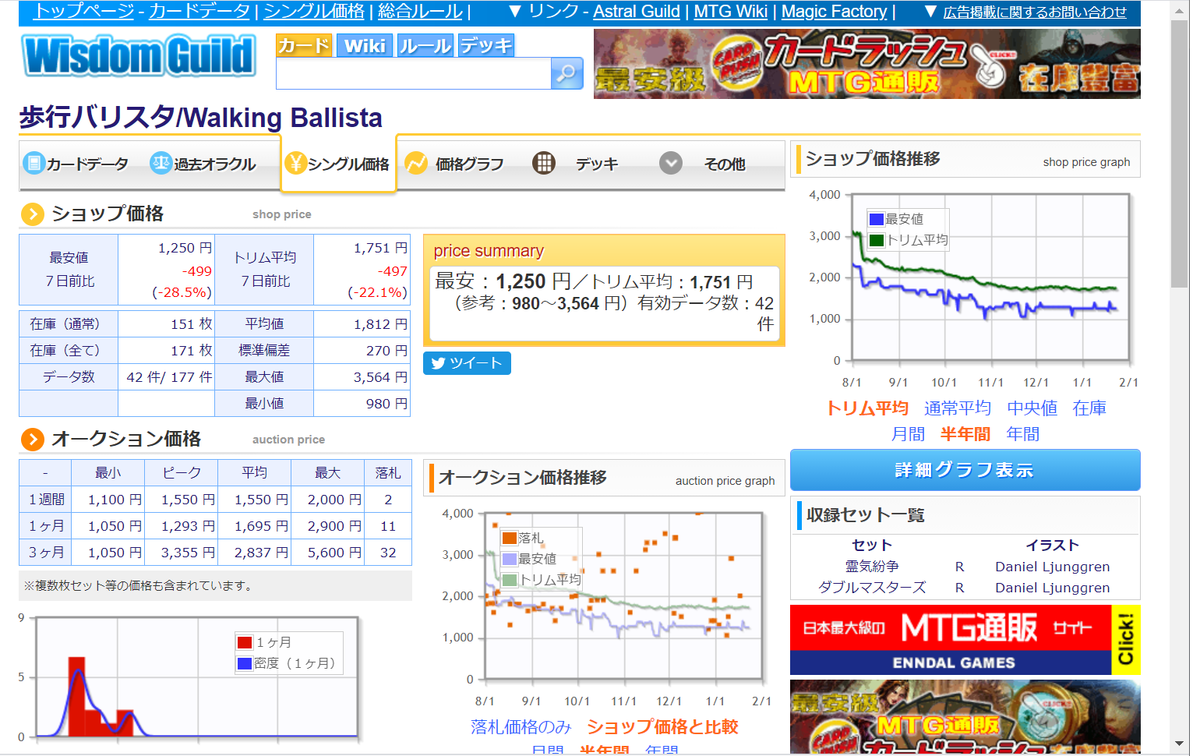Select ショップ価格と比較 auction graph option
Viewport: 1200px width, 756px height.
[662, 727]
